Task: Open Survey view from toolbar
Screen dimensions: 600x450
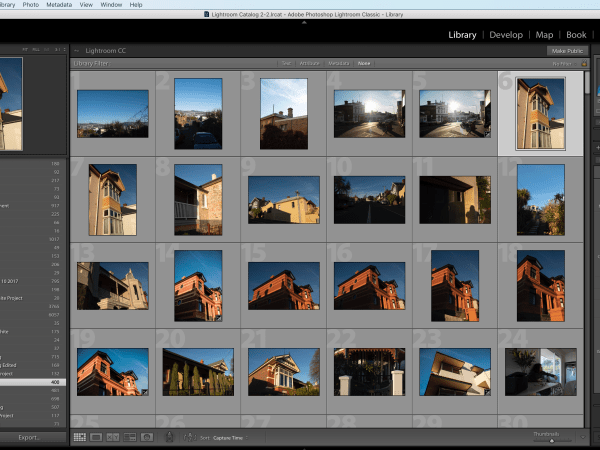Action: (x=130, y=437)
